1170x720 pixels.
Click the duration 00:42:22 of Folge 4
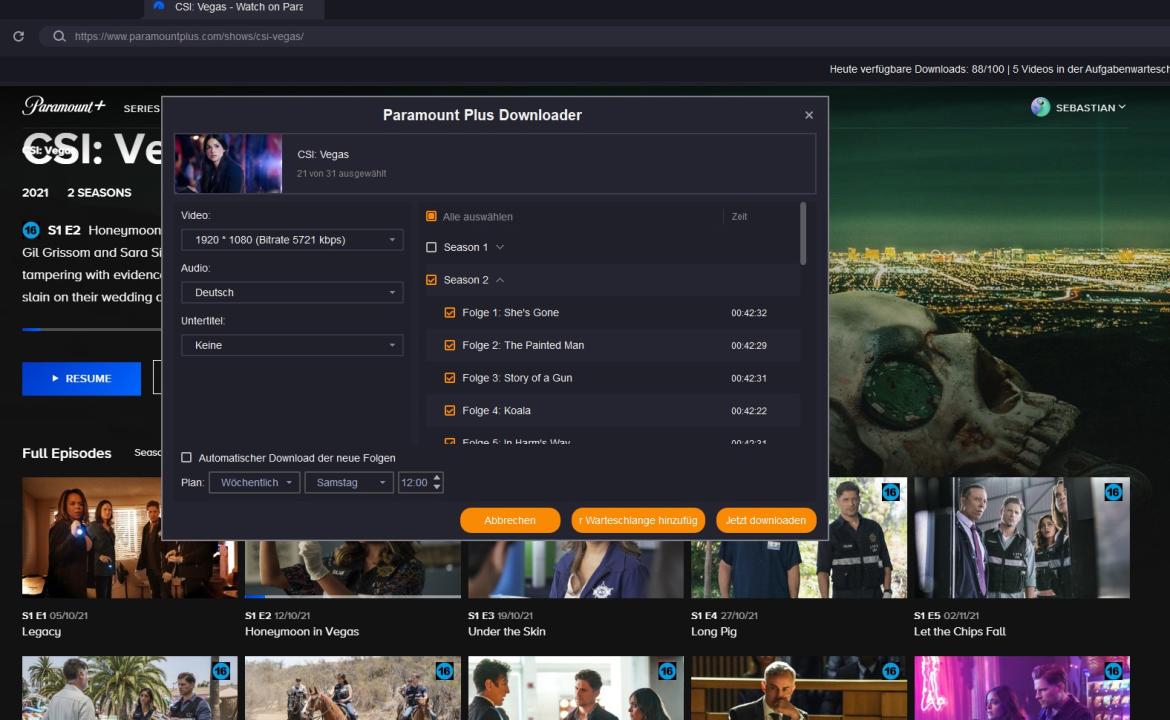click(748, 410)
